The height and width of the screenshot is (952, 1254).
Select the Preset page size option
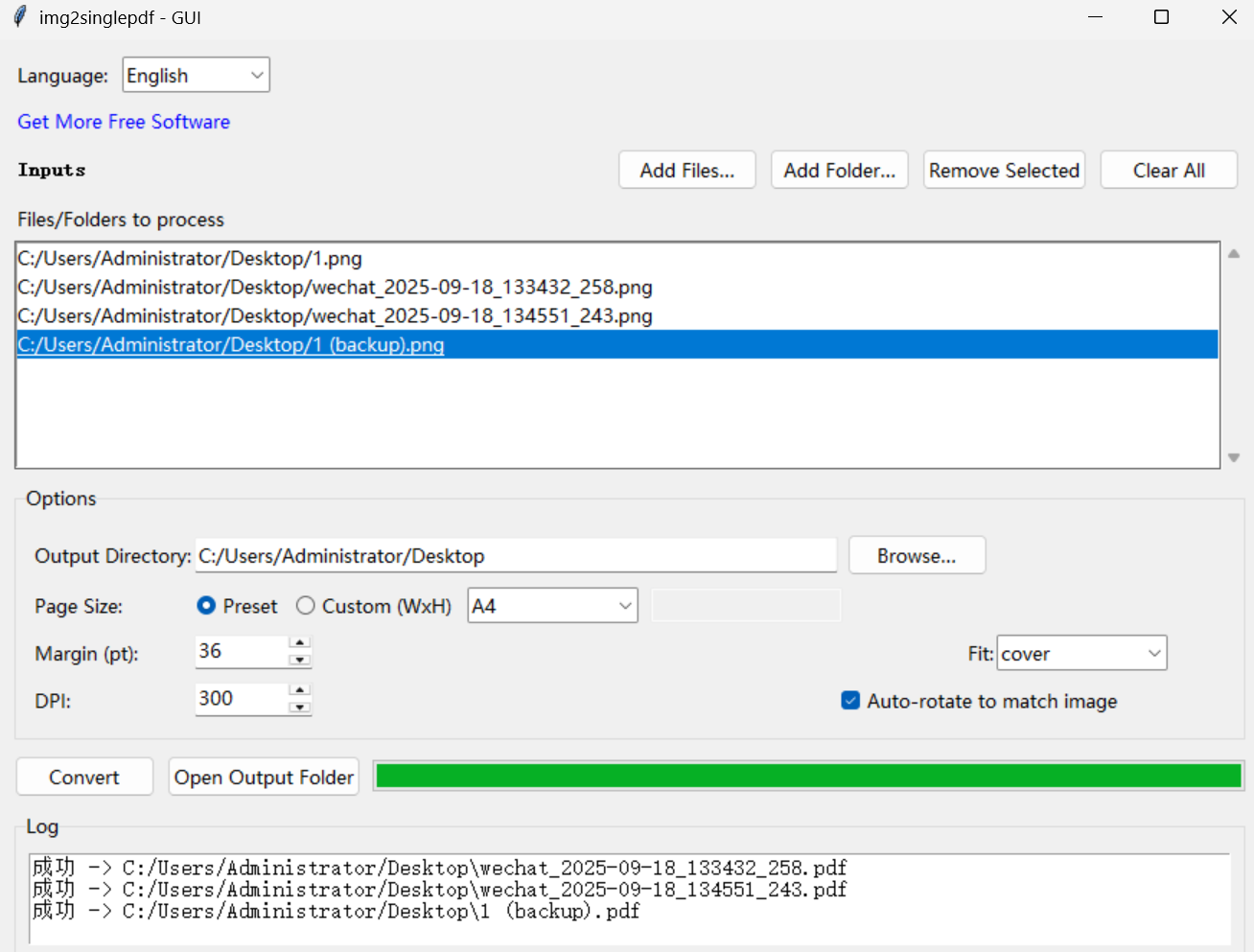pos(206,606)
